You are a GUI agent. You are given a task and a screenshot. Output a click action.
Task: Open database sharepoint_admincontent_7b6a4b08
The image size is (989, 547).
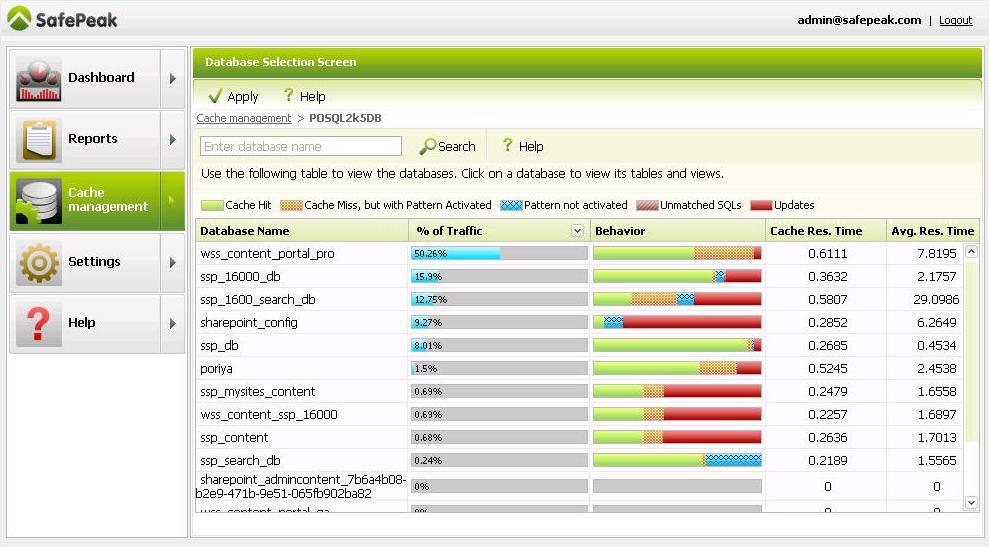(x=301, y=486)
